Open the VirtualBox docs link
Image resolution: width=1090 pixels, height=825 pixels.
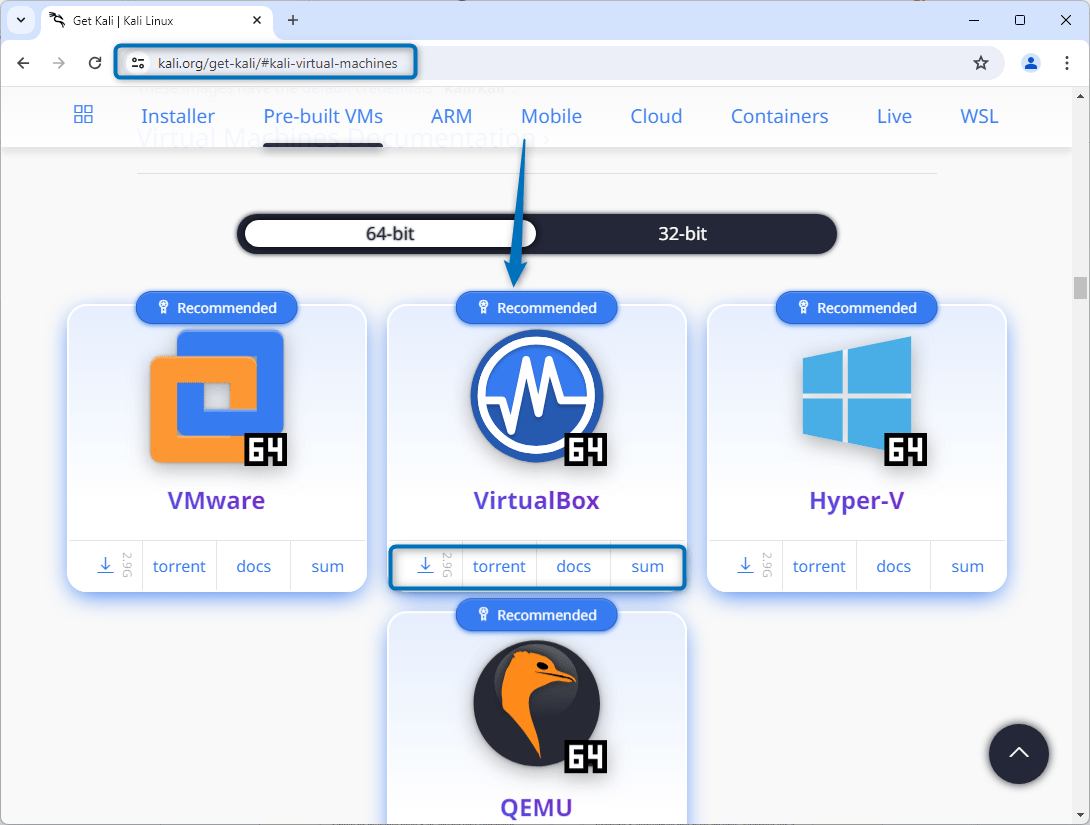(x=573, y=566)
